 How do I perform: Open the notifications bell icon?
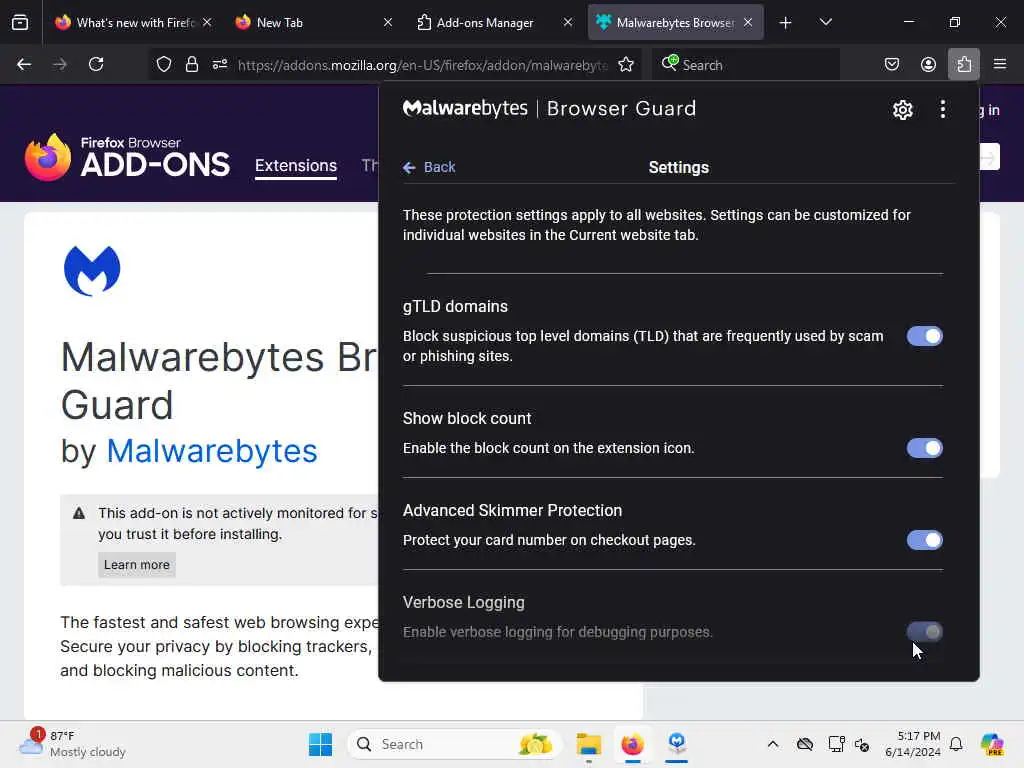pos(956,744)
